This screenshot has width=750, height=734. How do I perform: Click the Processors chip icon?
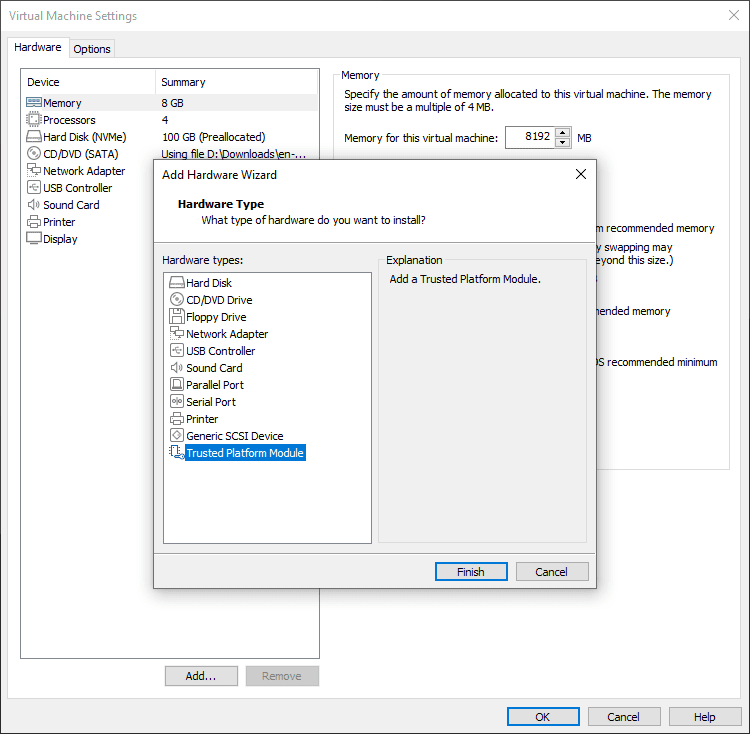point(33,120)
